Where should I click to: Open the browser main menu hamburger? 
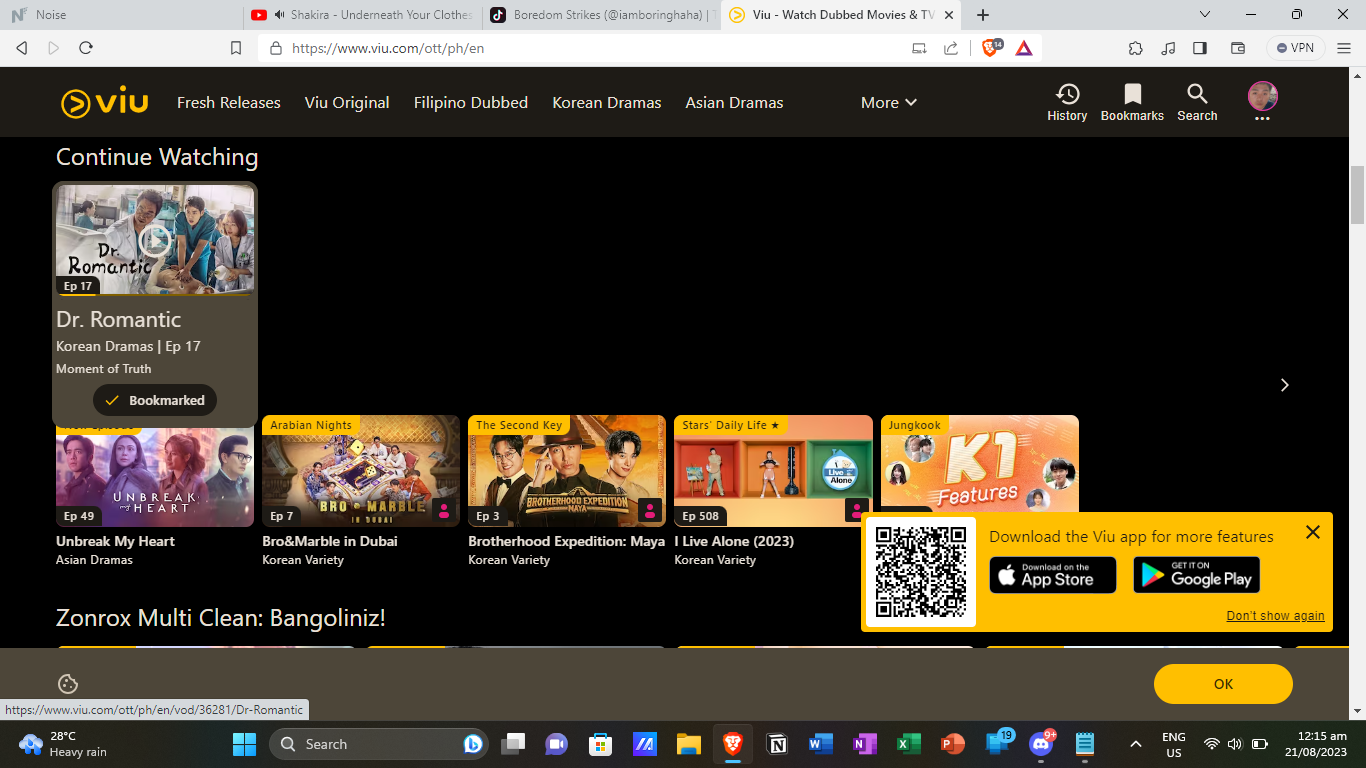click(x=1344, y=48)
